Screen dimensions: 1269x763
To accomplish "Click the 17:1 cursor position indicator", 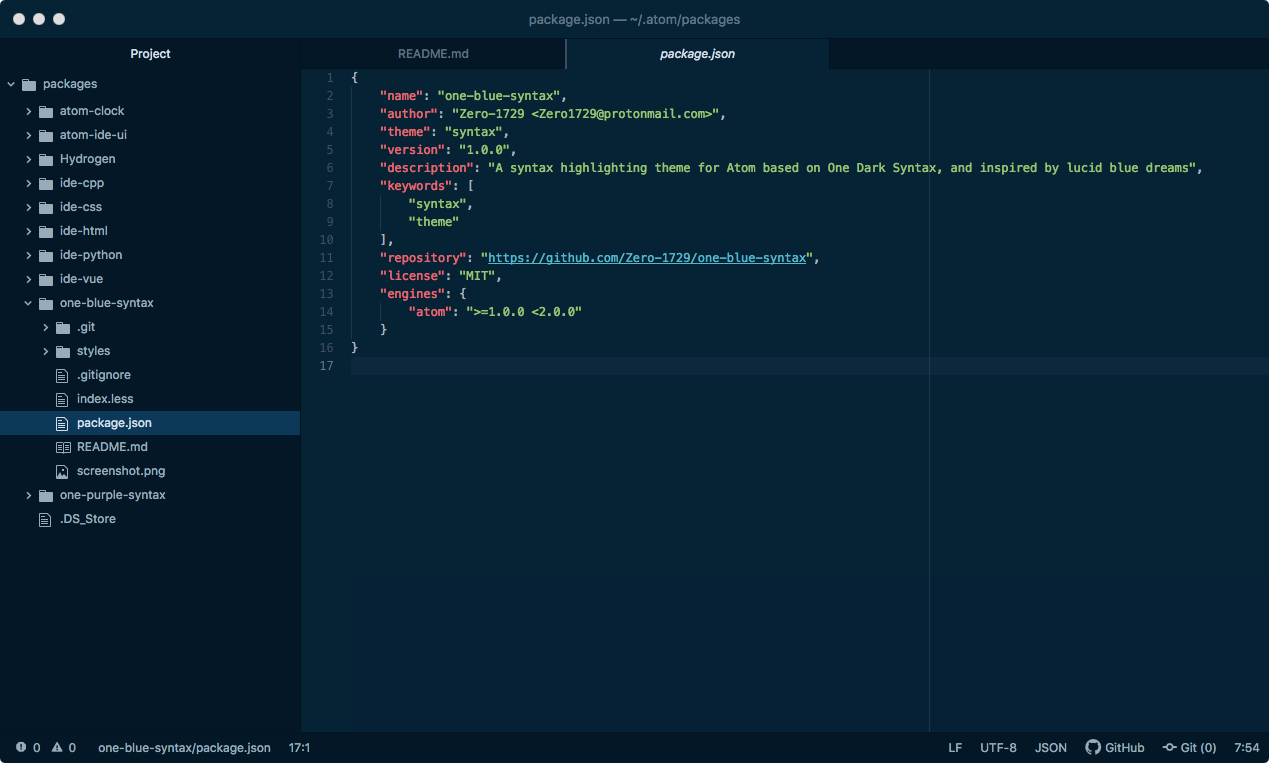I will (299, 747).
